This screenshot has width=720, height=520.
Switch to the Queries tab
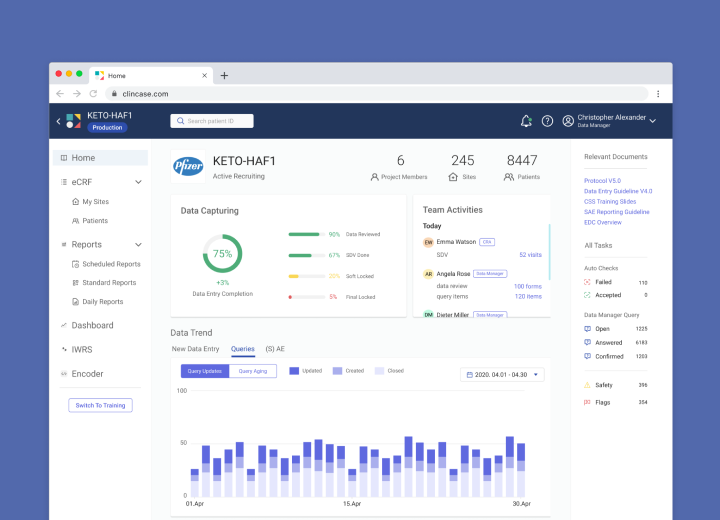[242, 349]
